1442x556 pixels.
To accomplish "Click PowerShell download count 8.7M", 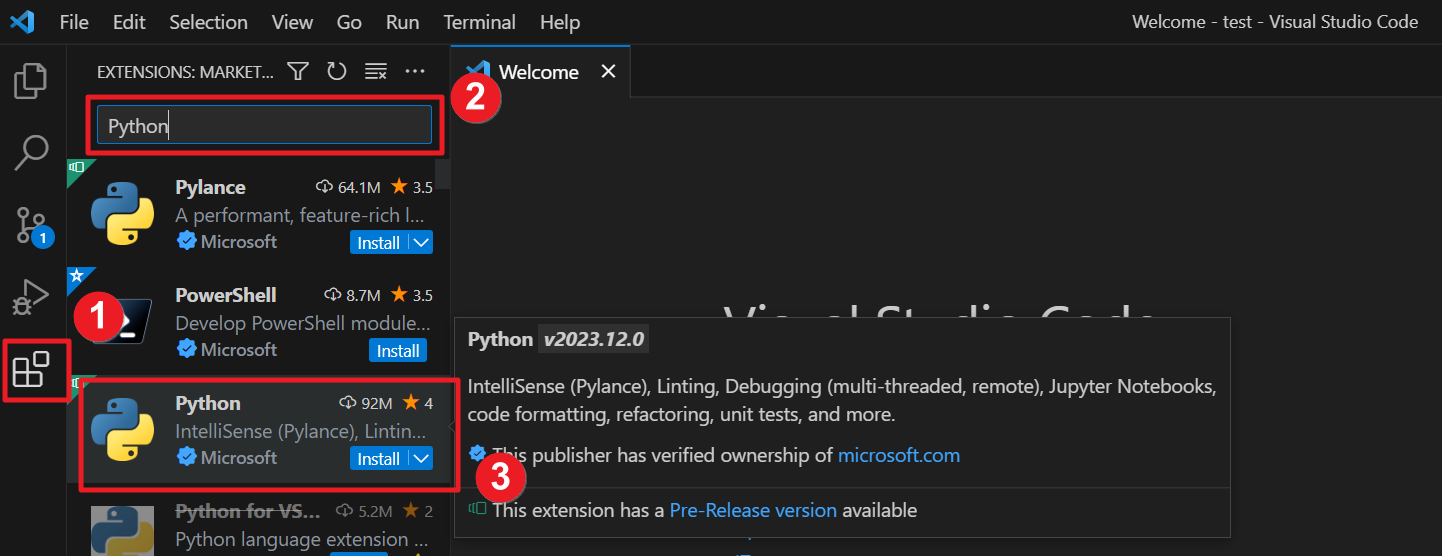I will click(x=353, y=295).
